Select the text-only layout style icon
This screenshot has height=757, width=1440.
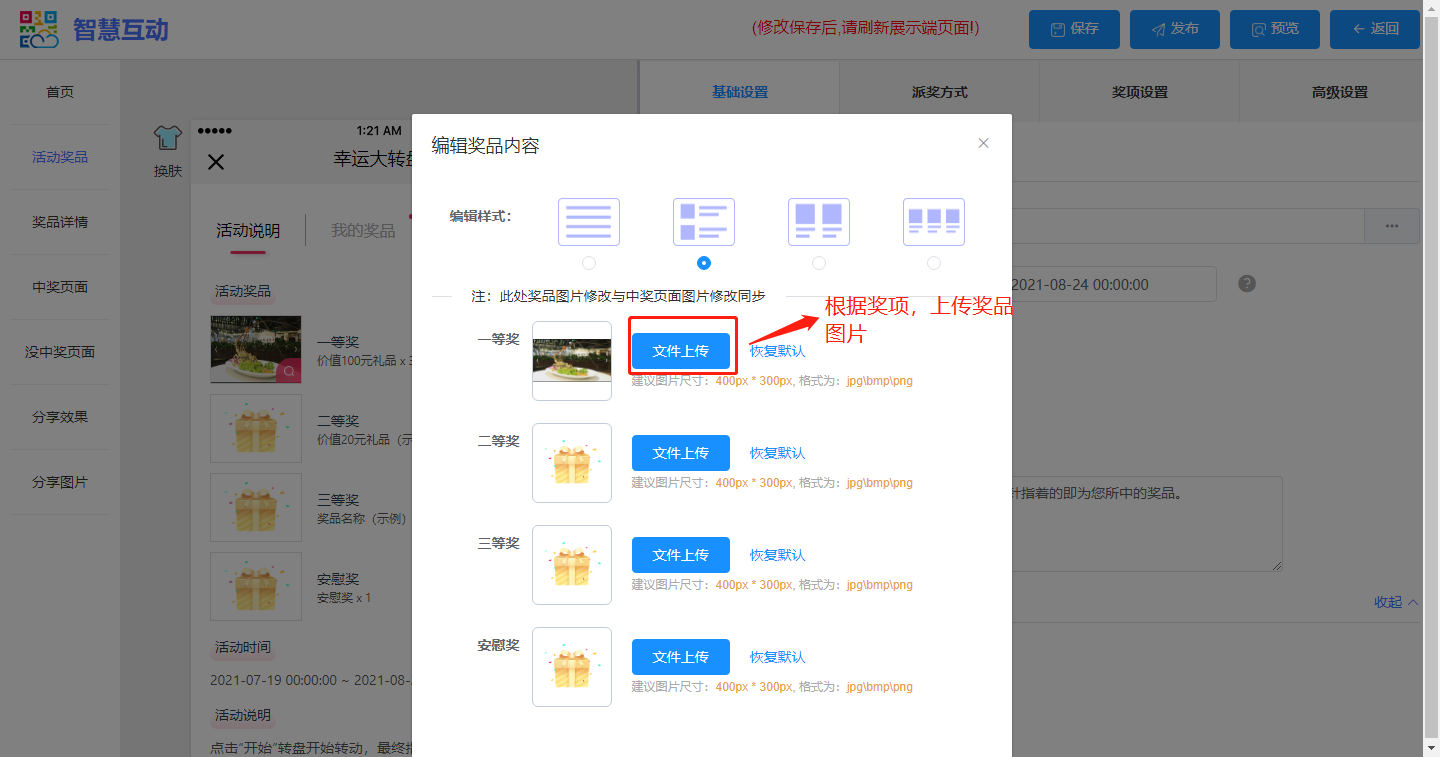(588, 221)
